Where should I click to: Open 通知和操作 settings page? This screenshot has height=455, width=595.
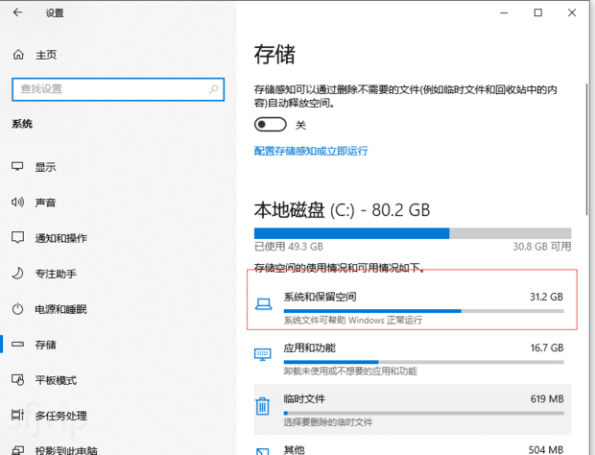(61, 238)
